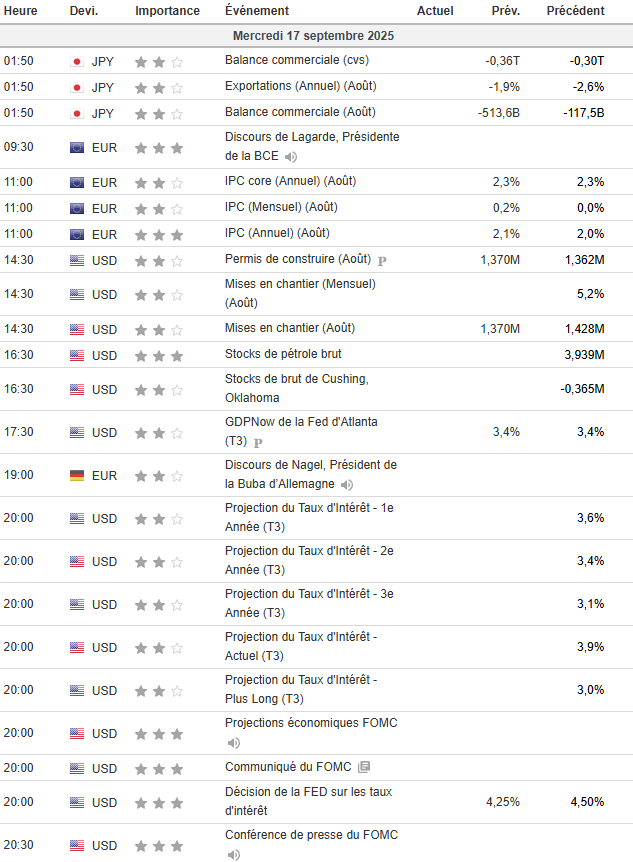Open the Décision de la FED event
This screenshot has height=862, width=633.
pyautogui.click(x=310, y=802)
